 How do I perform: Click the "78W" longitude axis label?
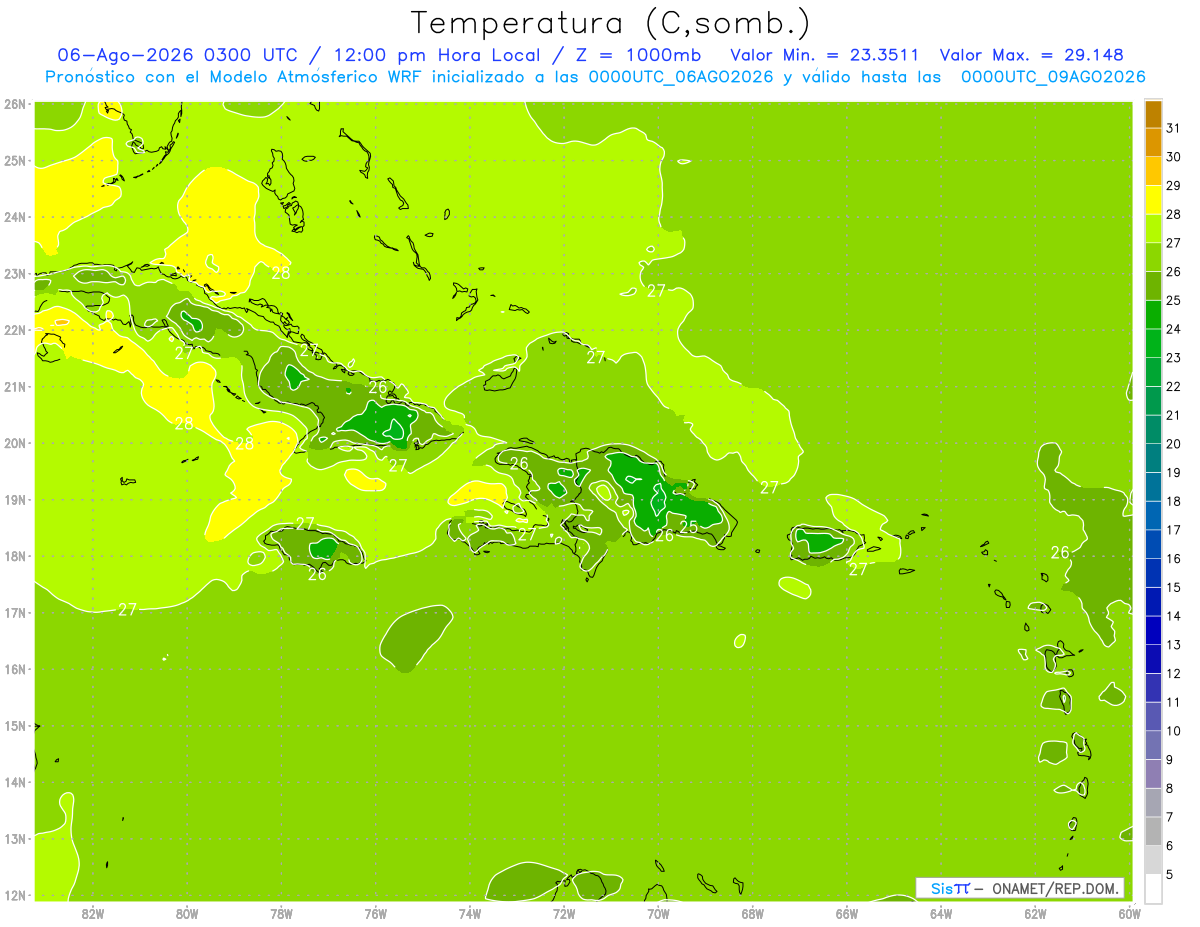tap(281, 913)
